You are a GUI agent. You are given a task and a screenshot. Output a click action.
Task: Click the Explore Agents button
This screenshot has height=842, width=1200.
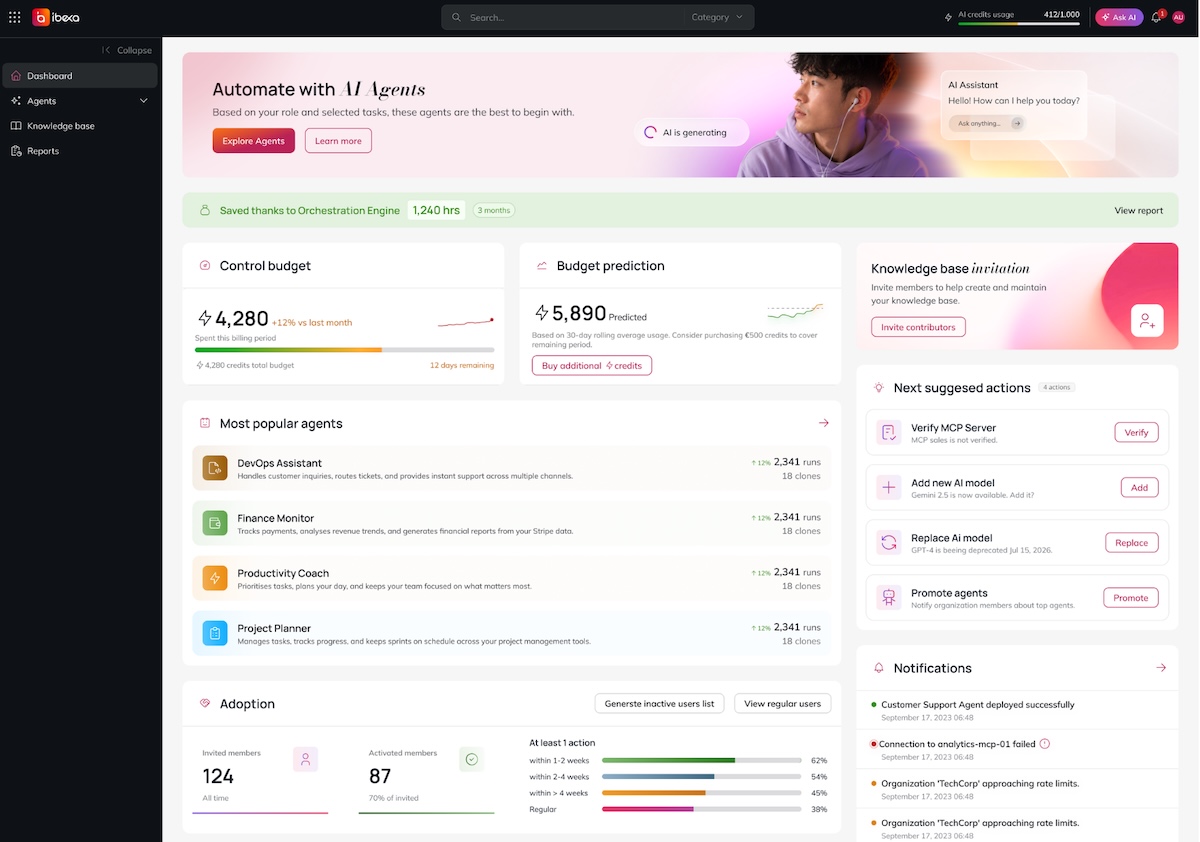pos(253,141)
